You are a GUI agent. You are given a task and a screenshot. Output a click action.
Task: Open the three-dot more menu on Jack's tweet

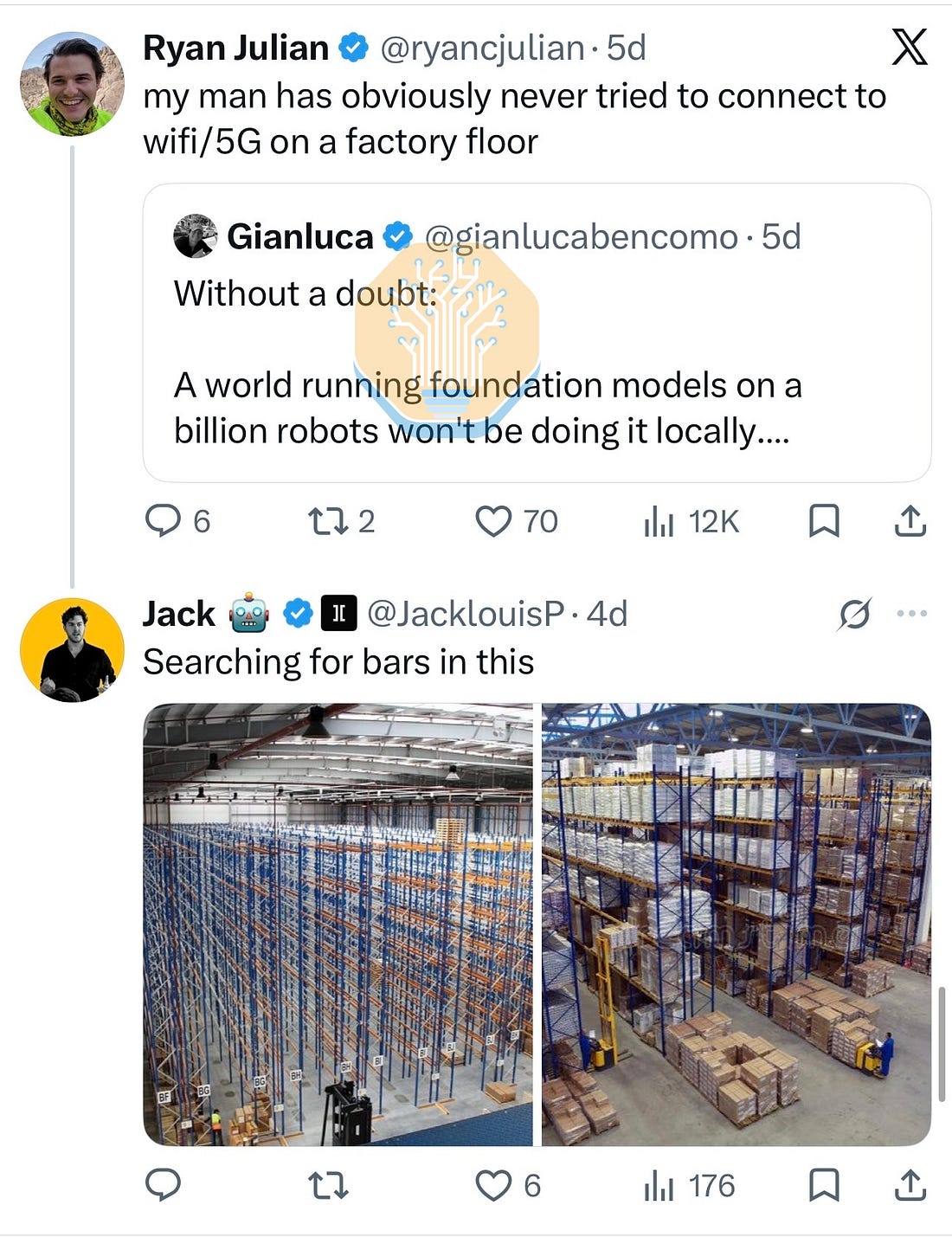click(912, 614)
